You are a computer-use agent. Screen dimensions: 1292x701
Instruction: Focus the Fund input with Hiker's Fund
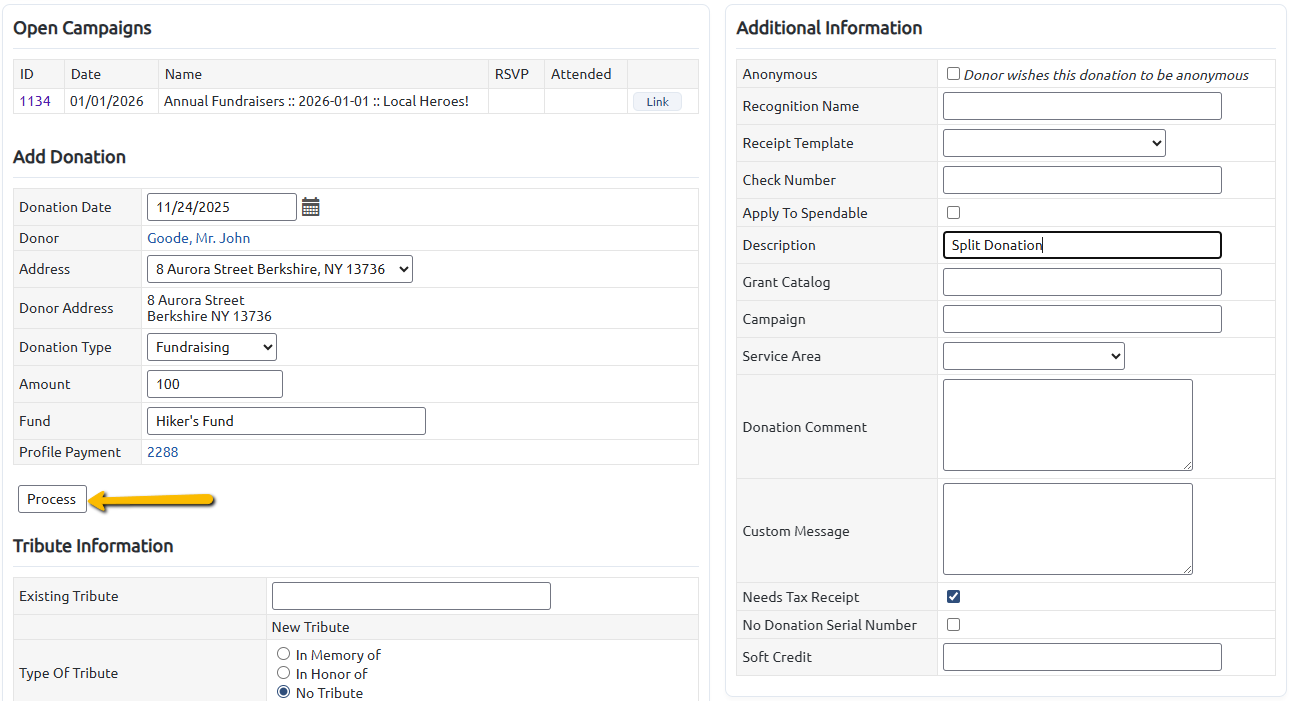(x=286, y=421)
